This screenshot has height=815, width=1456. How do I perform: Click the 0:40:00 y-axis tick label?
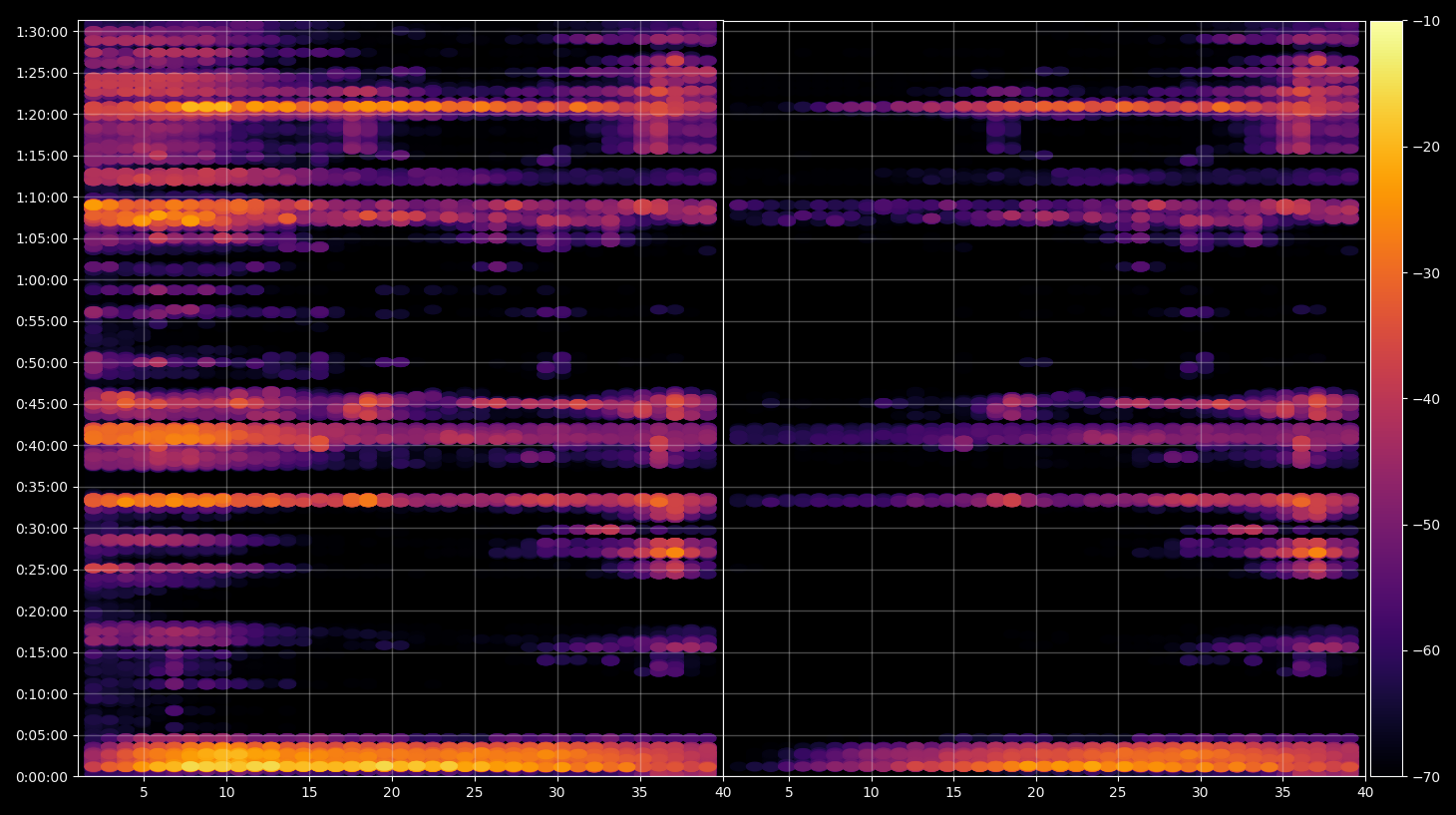[42, 446]
